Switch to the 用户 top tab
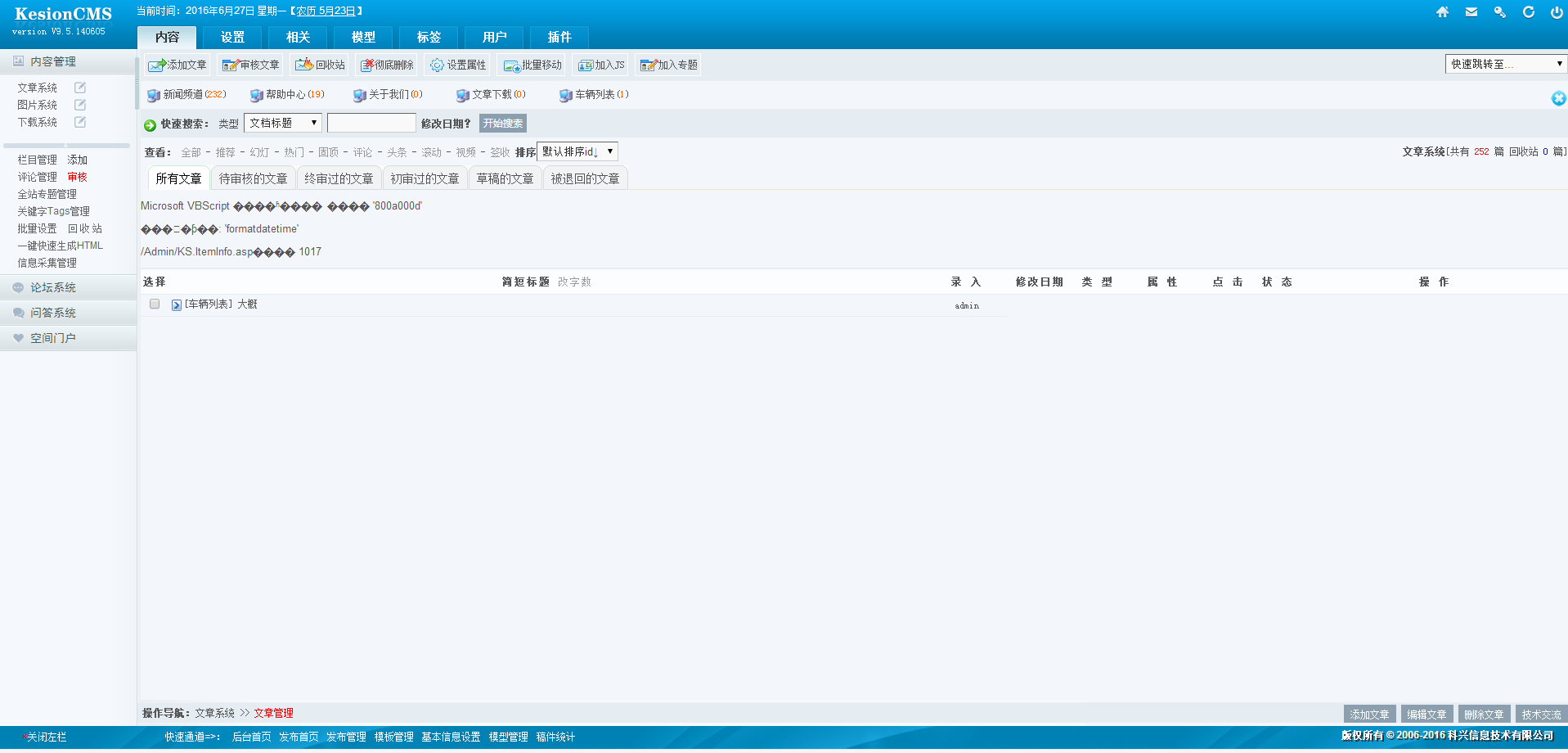 point(494,38)
